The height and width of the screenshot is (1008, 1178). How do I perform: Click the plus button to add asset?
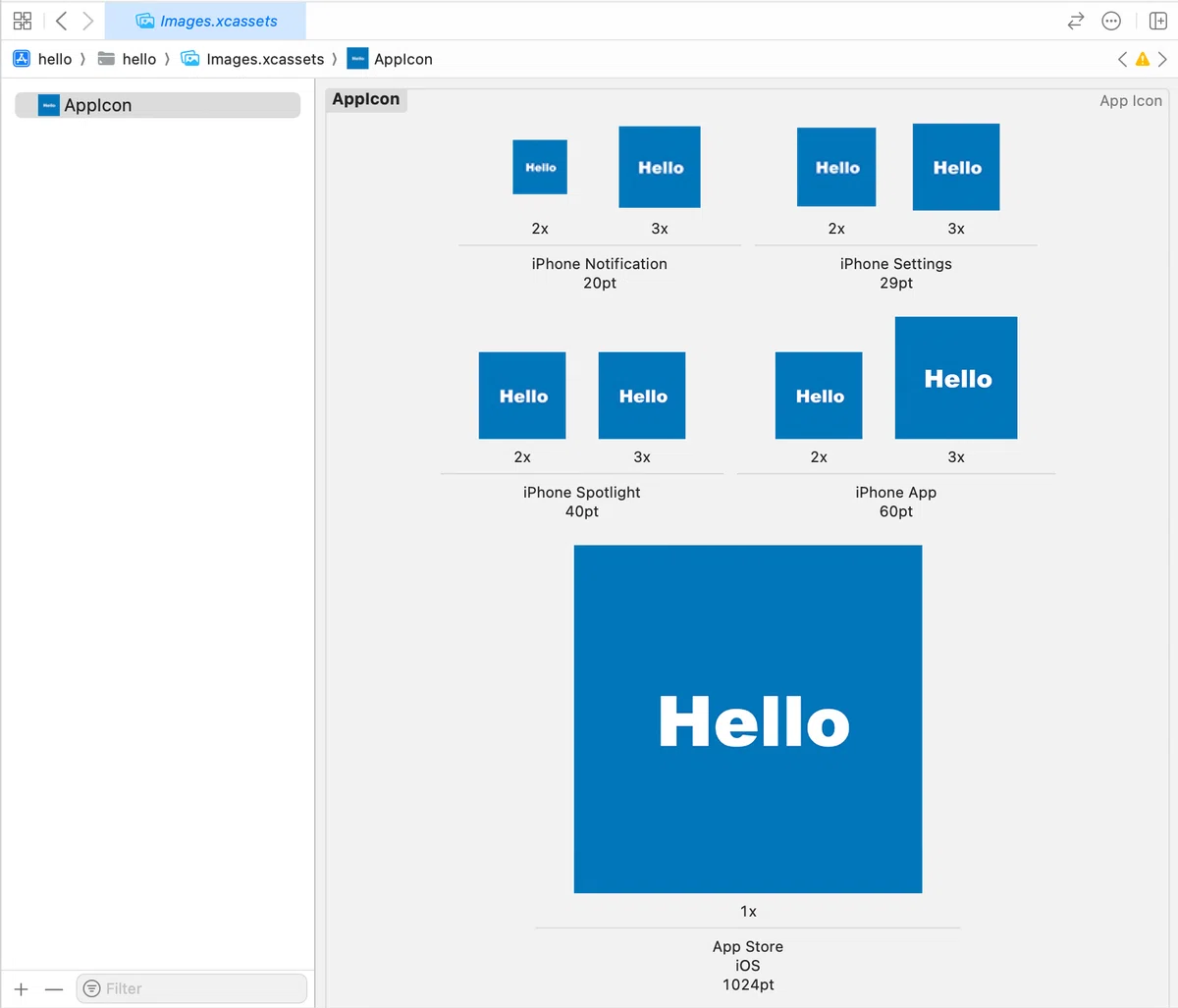(x=22, y=989)
